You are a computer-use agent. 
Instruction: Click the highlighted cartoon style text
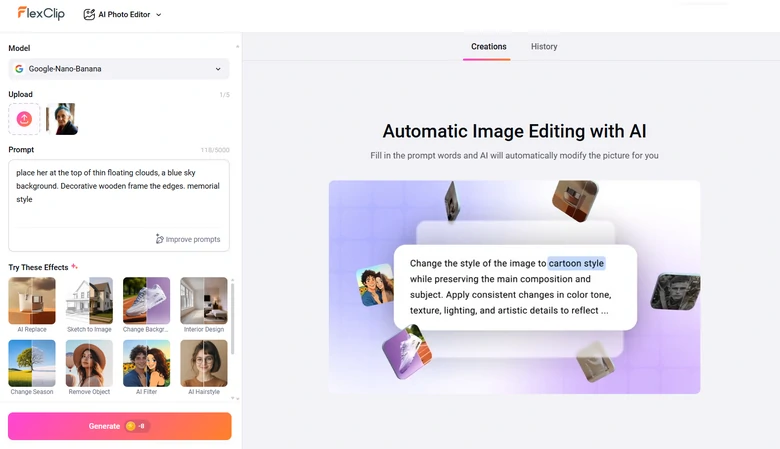click(x=576, y=263)
